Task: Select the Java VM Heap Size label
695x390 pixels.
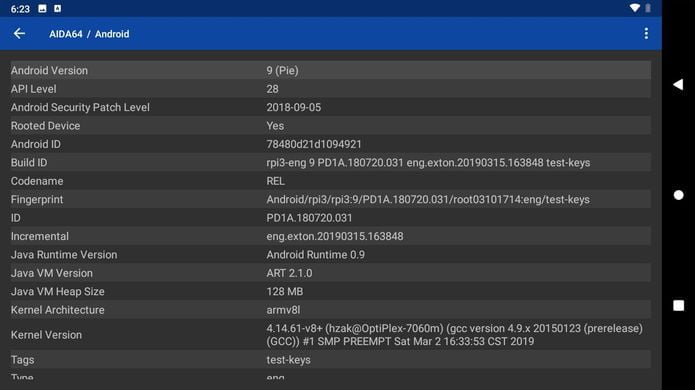Action: [x=58, y=292]
